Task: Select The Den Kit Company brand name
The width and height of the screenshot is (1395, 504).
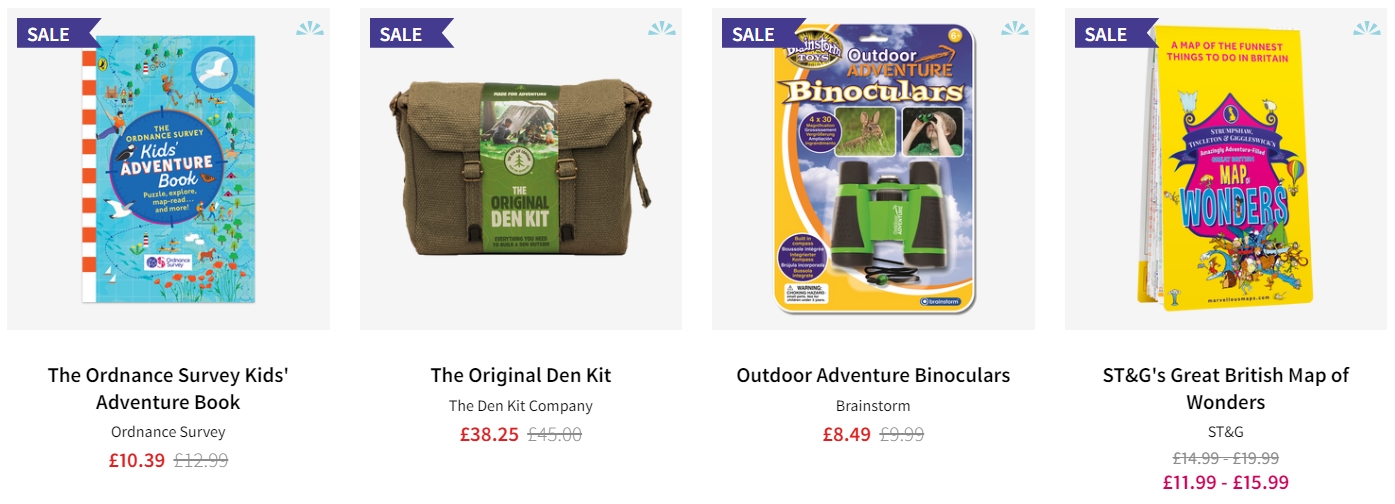Action: point(521,406)
